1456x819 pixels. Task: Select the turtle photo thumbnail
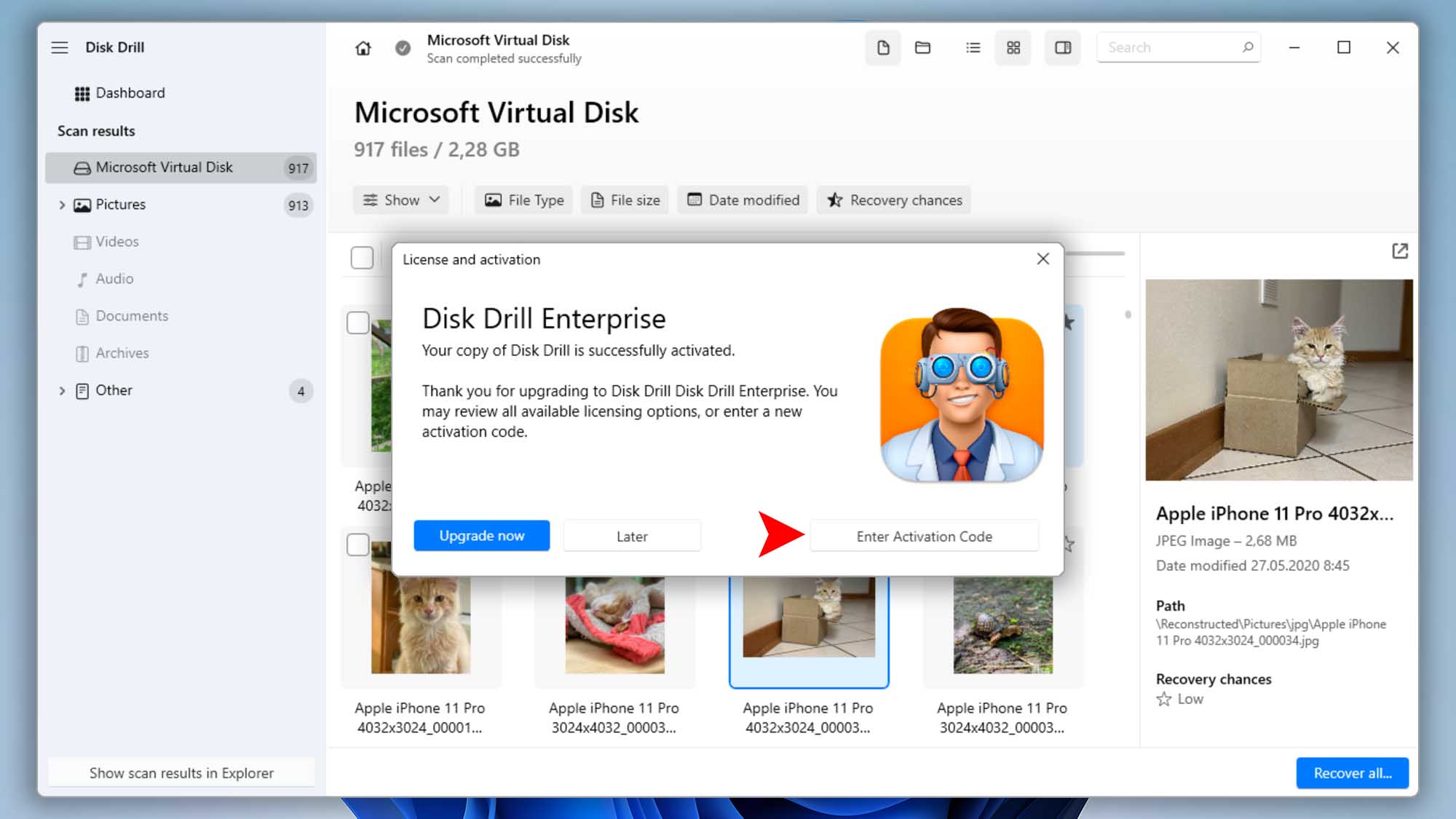1003,625
